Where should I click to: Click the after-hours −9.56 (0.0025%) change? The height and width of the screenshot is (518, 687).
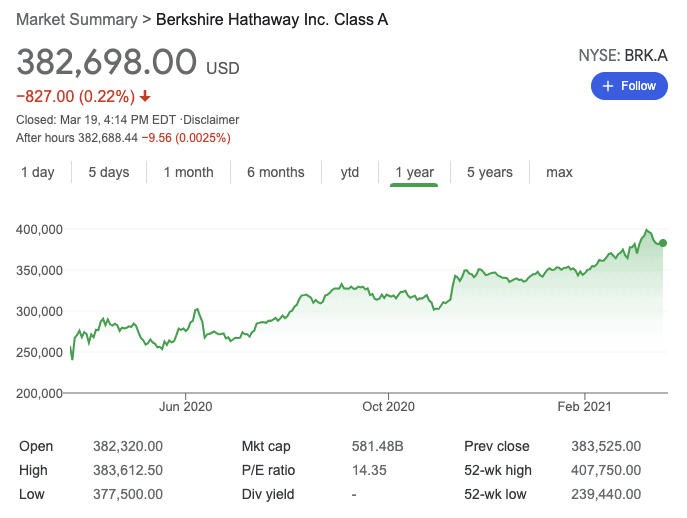pos(186,138)
